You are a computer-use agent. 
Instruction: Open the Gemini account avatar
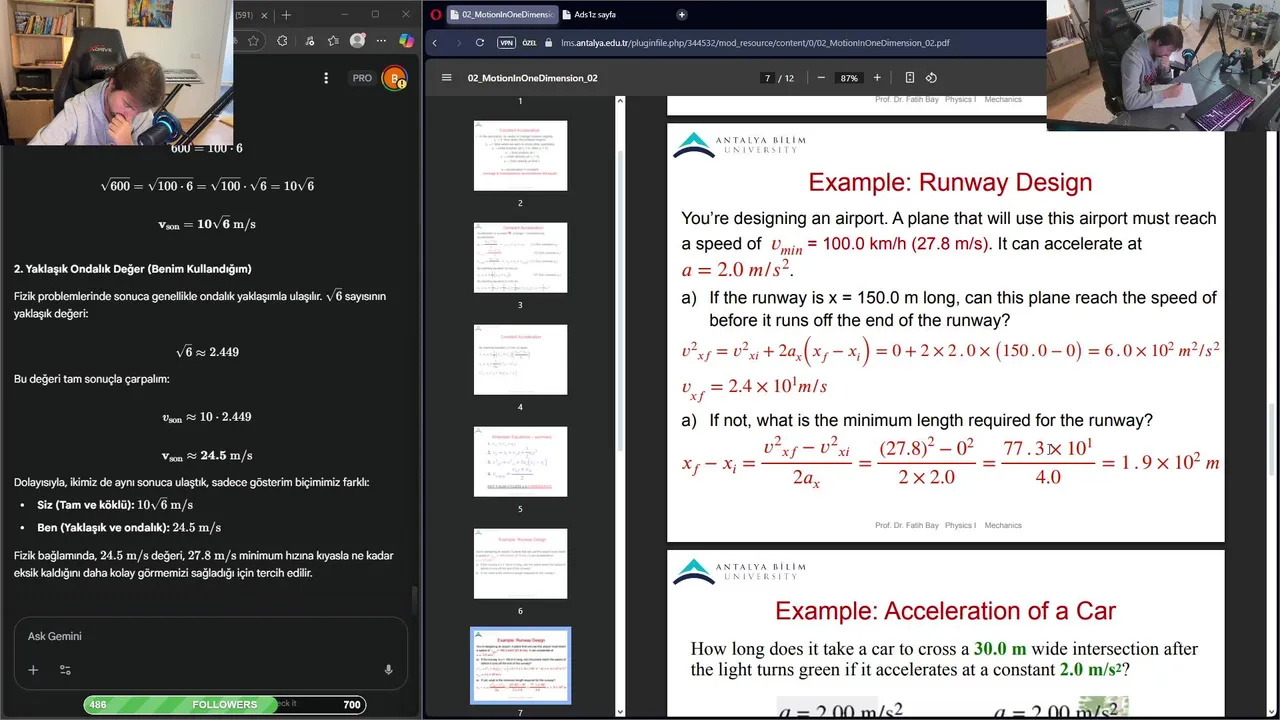point(394,78)
